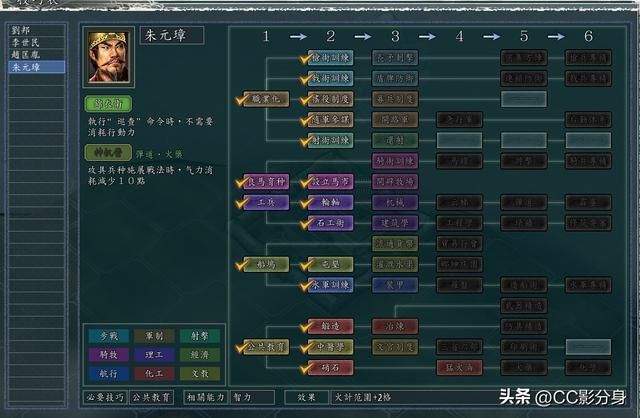Select the 戟術訓練 tech node
This screenshot has width=640, height=418.
330,78
